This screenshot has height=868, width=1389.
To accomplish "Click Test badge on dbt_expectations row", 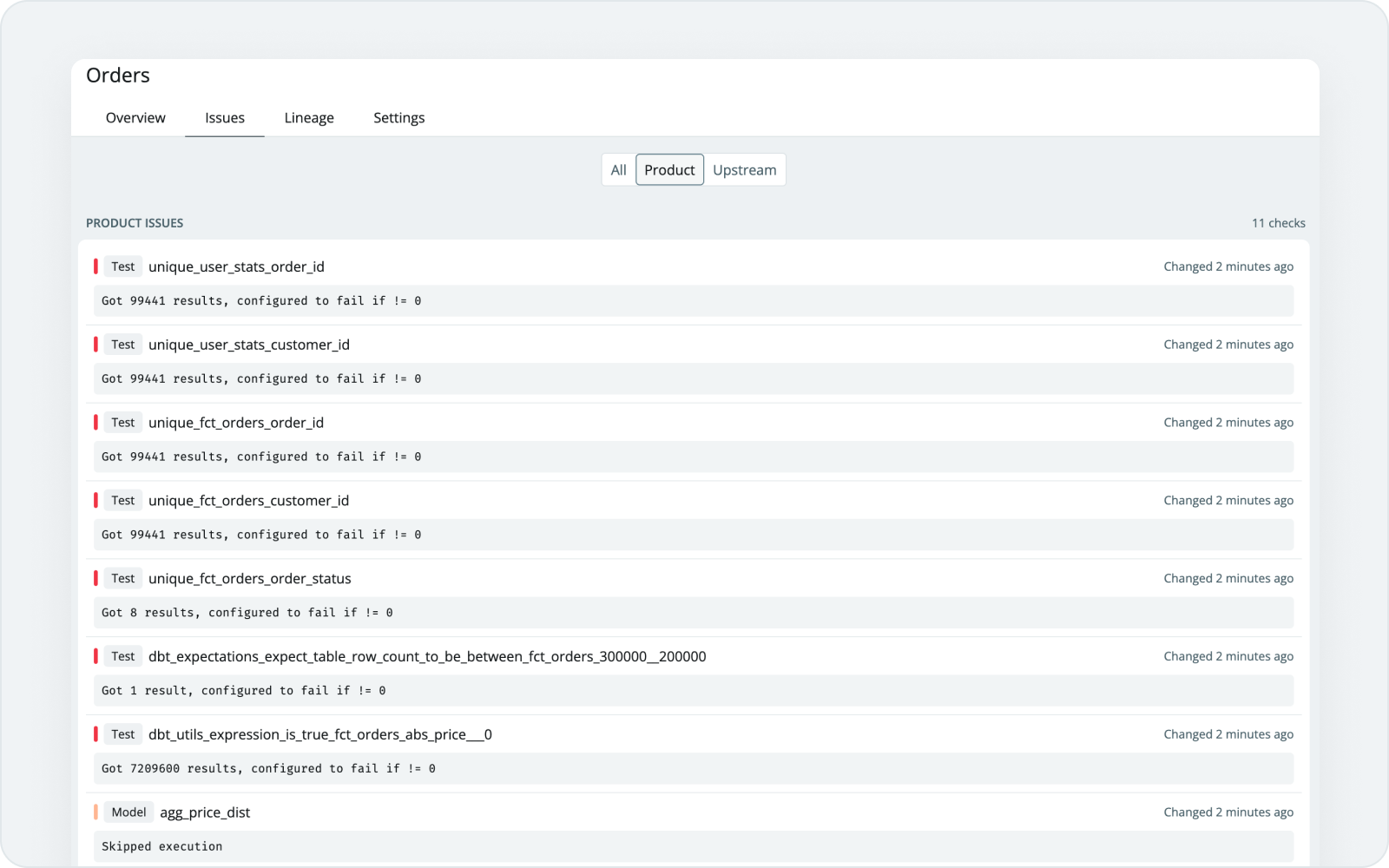I will (x=123, y=657).
